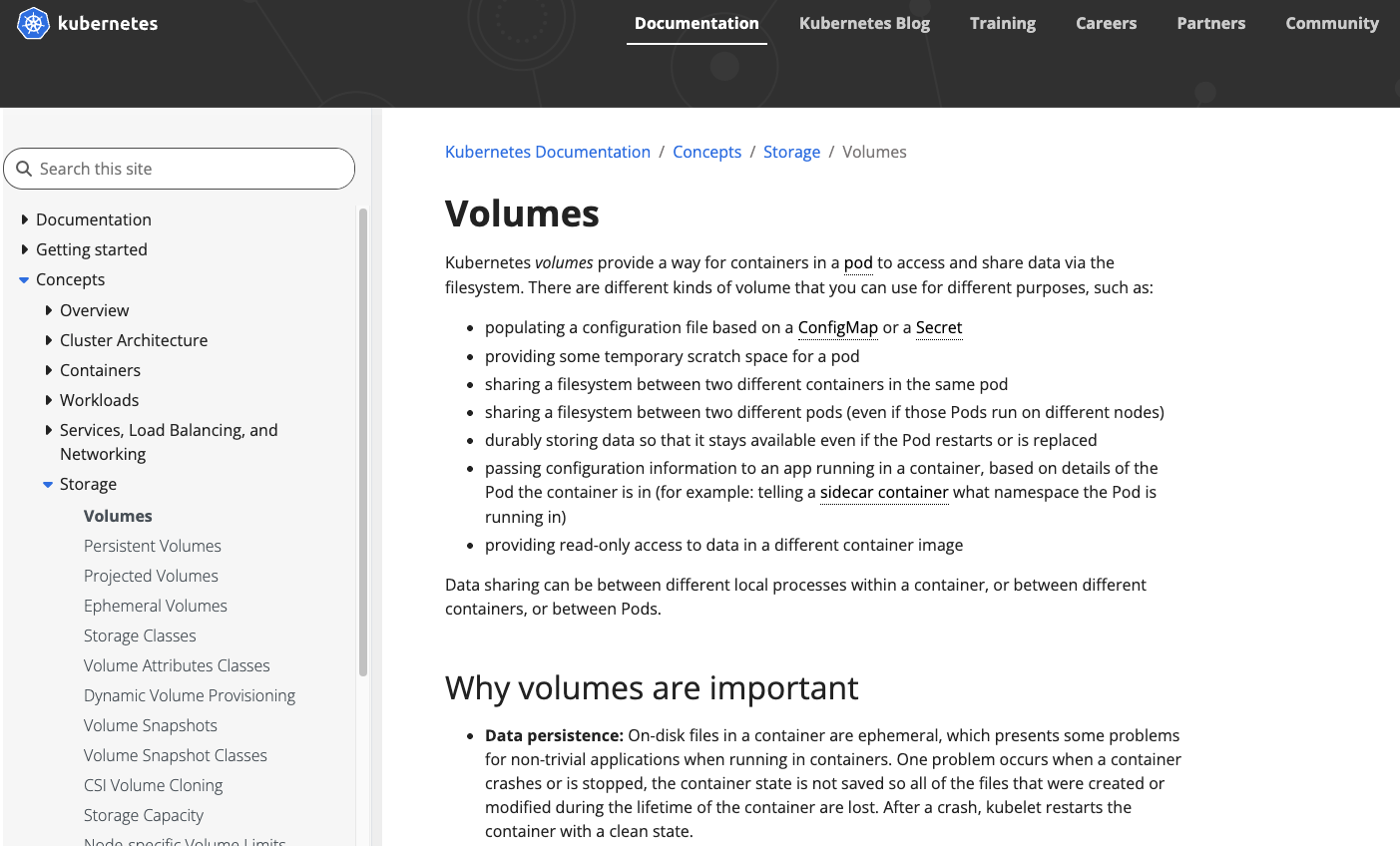Collapse the Concepts section arrow
This screenshot has width=1400, height=846.
[24, 280]
